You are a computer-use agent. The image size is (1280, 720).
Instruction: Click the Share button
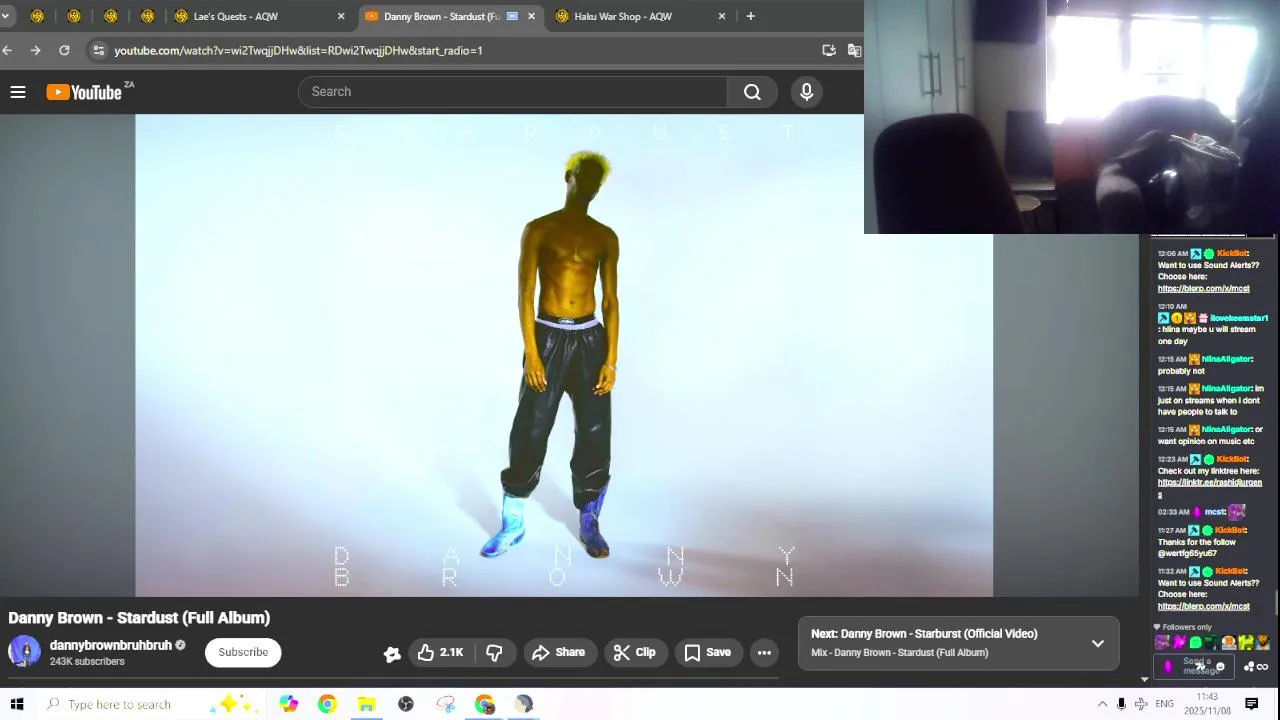[x=559, y=652]
